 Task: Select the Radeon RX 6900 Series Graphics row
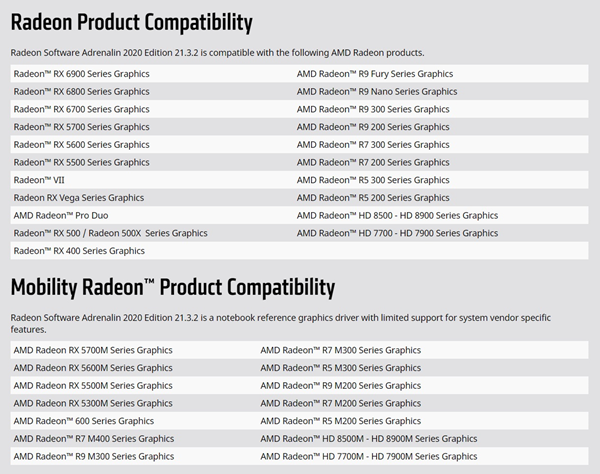tap(82, 74)
